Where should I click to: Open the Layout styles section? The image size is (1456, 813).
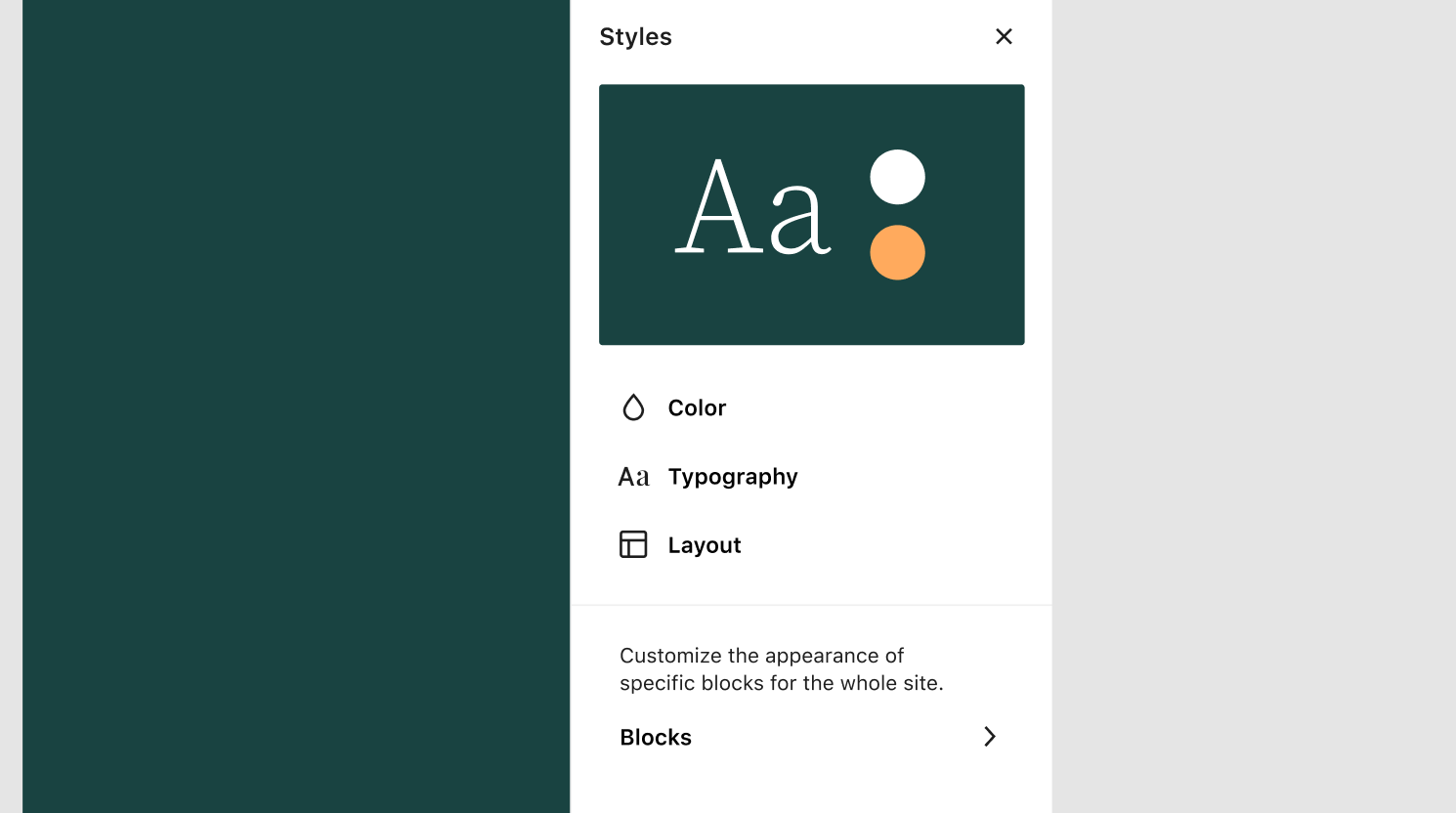(x=811, y=545)
